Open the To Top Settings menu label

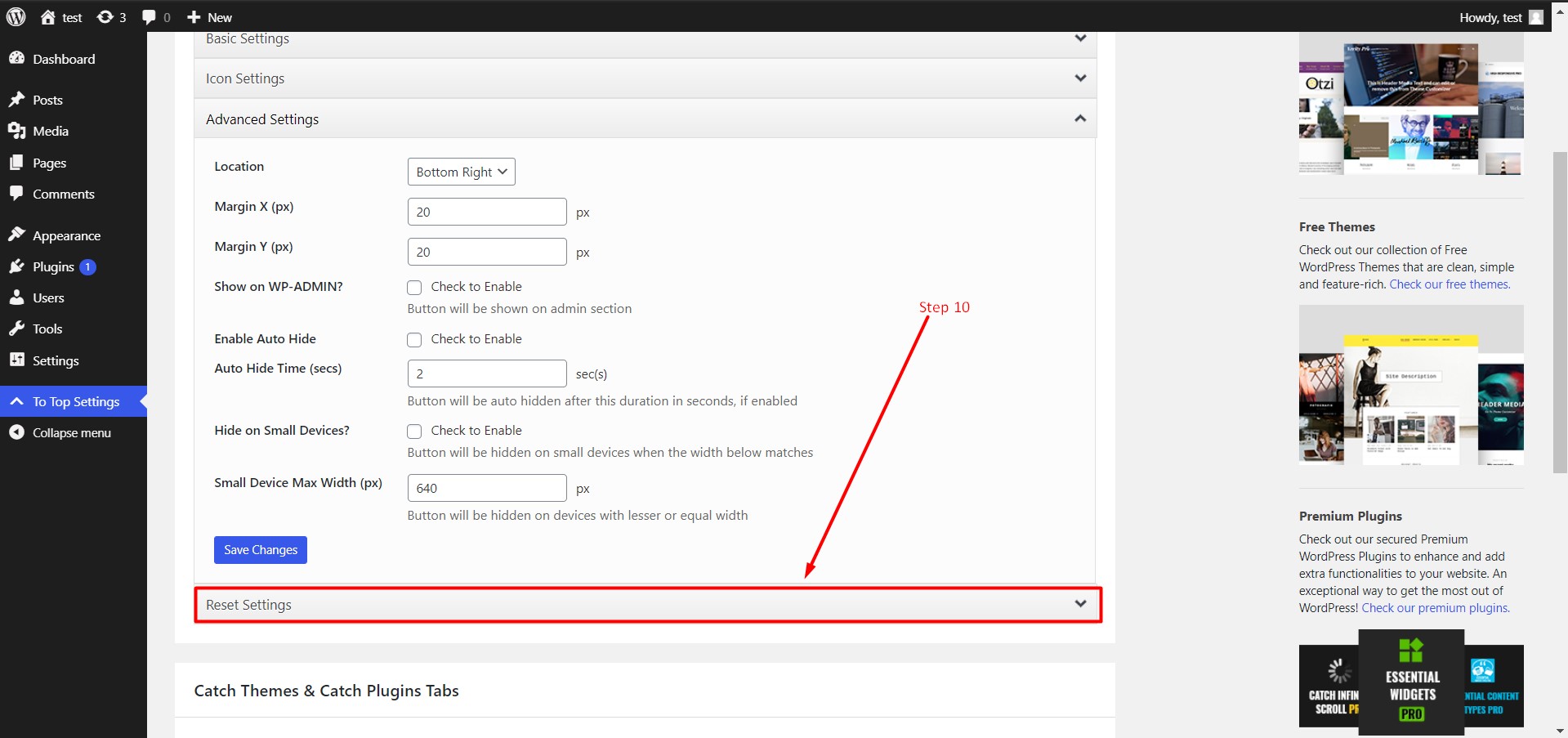tap(76, 401)
